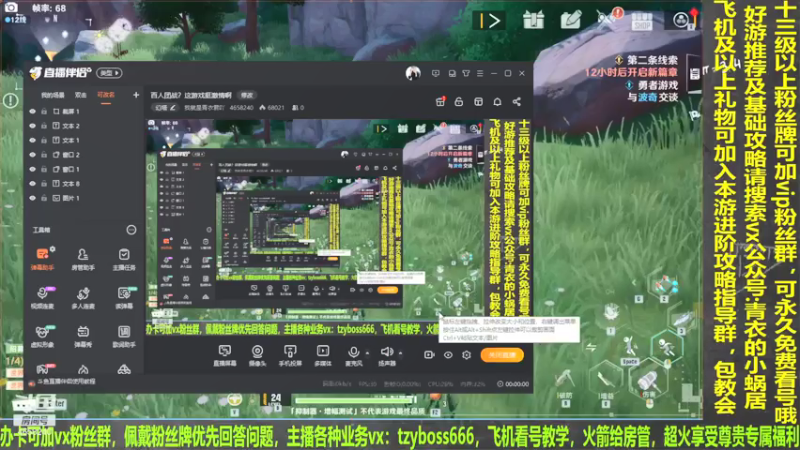This screenshot has width=800, height=450.
Task: Open the game SHOP icon
Action: click(x=642, y=21)
